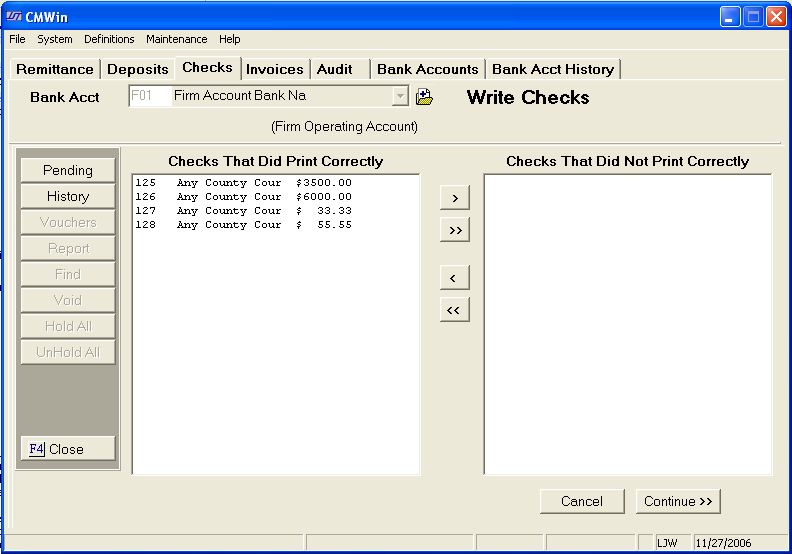
Task: Click the Continue >> button
Action: (x=678, y=501)
